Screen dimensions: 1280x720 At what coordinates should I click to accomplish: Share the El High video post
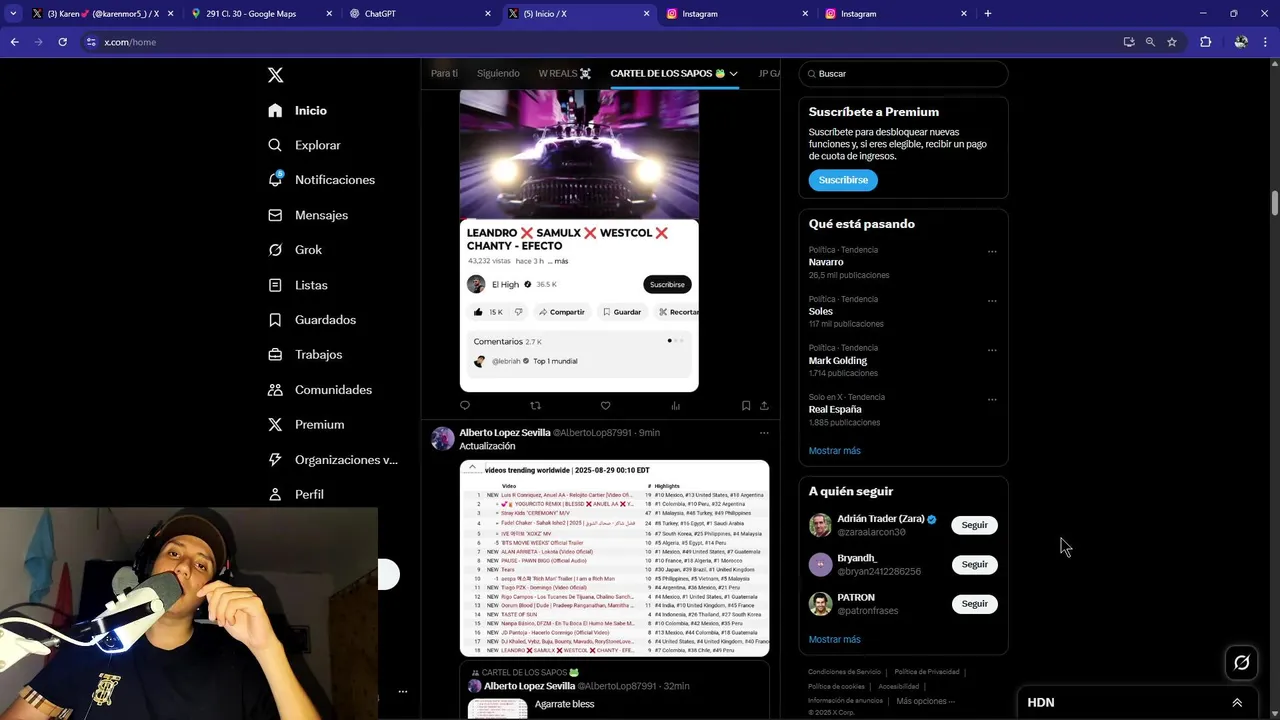[x=764, y=405]
